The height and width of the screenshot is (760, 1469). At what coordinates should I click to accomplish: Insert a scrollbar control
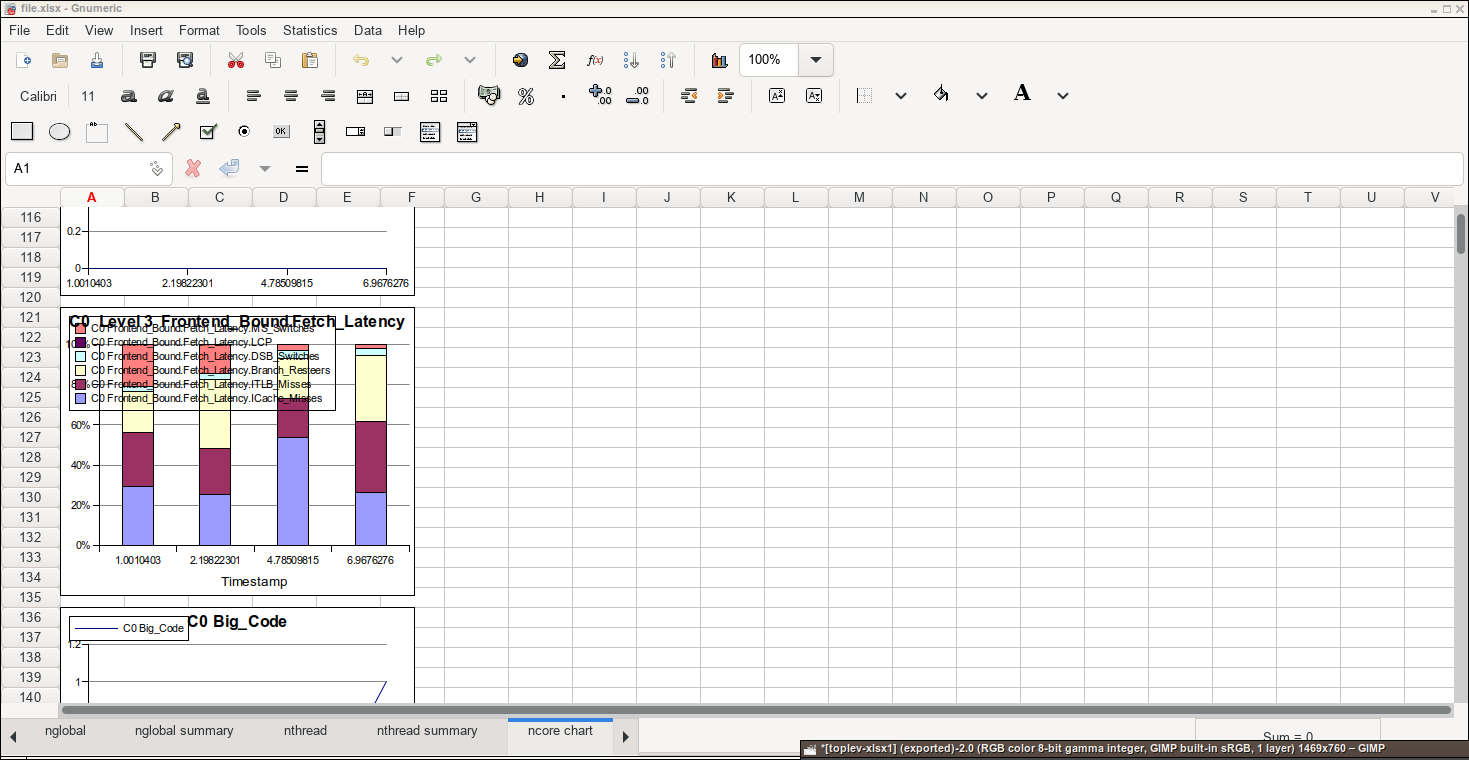(319, 132)
